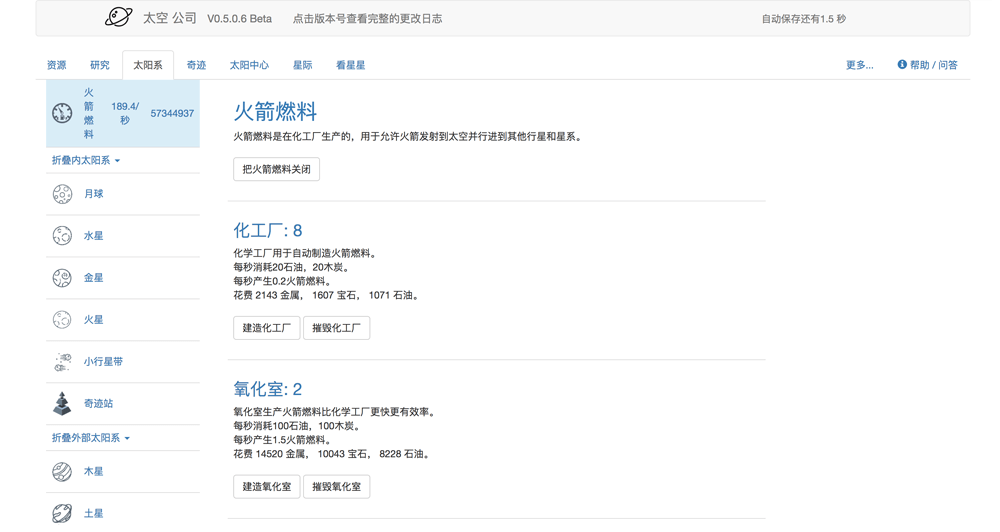1000x532 pixels.
Task: Click the 氧化室: 2 heading
Action: coord(268,389)
